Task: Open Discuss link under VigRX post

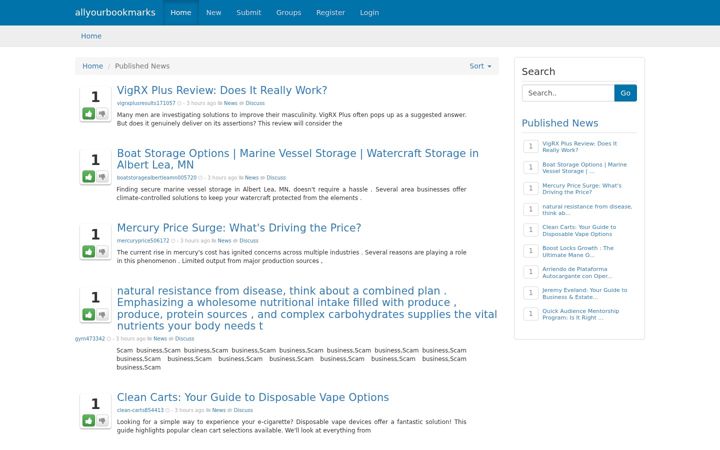Action: coord(255,103)
